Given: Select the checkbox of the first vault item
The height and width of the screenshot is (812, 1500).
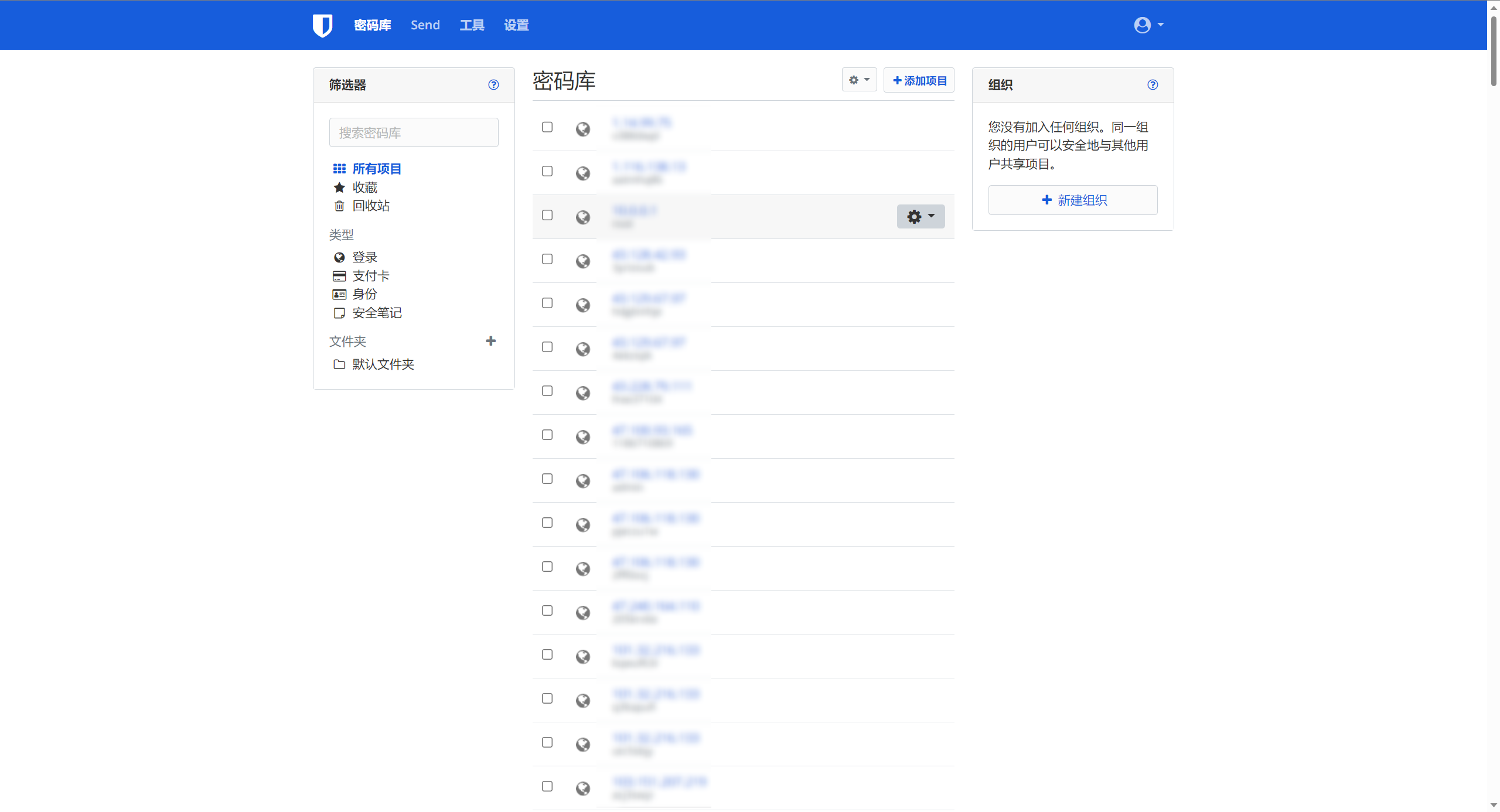Looking at the screenshot, I should 547,127.
